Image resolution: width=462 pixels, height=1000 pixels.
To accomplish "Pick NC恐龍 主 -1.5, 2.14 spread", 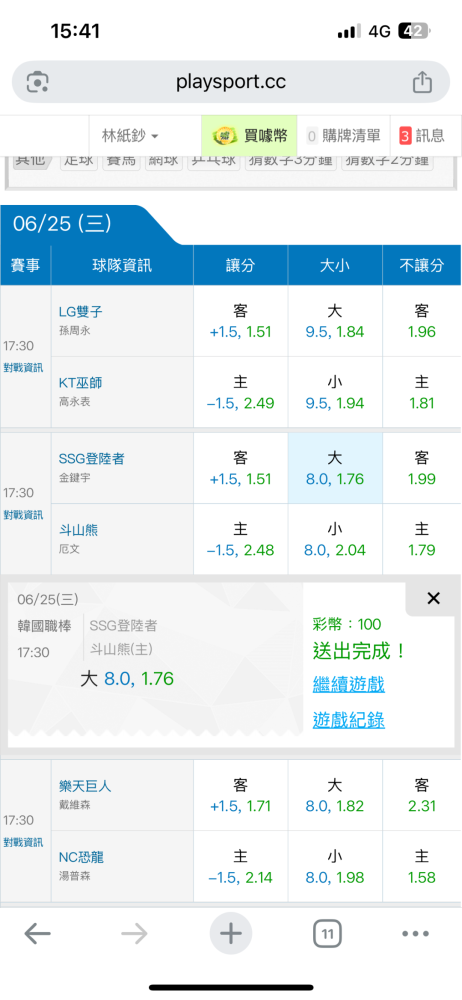I will pos(241,867).
